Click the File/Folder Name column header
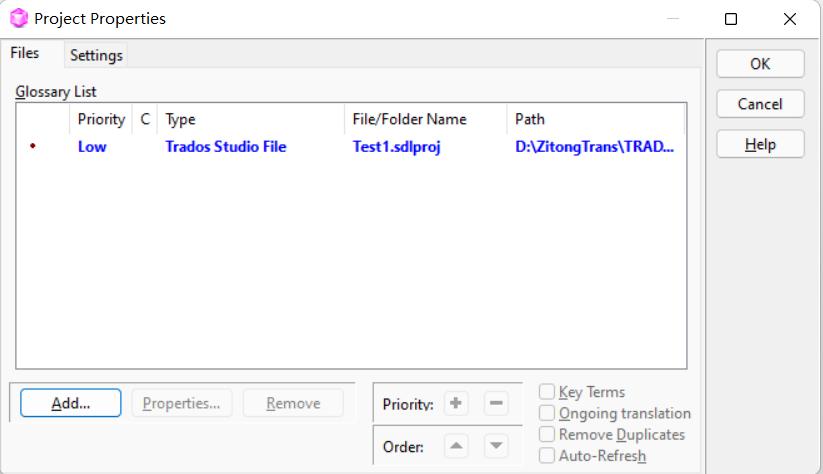 click(x=426, y=119)
